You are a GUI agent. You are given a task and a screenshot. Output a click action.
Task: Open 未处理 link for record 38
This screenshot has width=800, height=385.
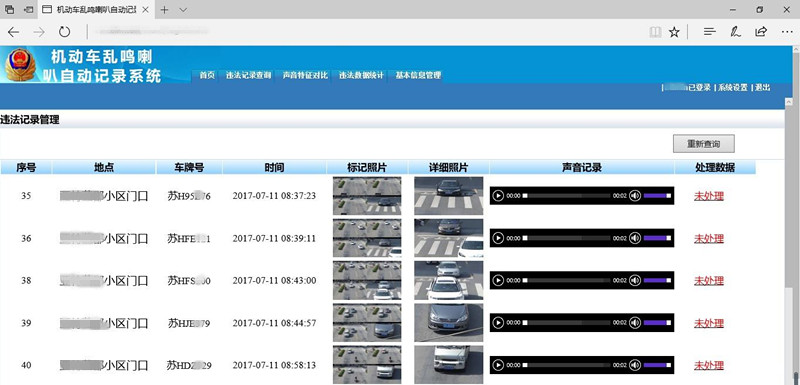tap(709, 280)
